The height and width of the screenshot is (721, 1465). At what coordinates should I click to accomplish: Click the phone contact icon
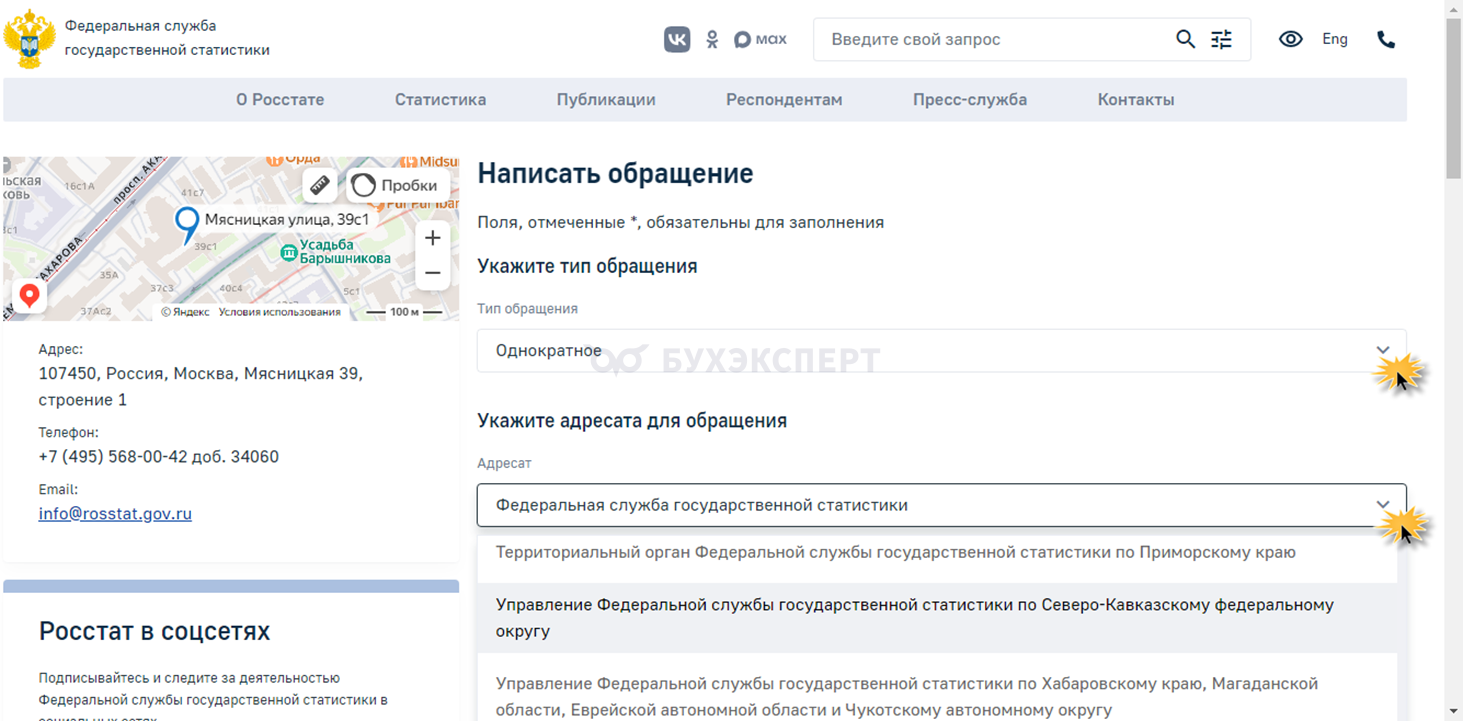click(1386, 39)
